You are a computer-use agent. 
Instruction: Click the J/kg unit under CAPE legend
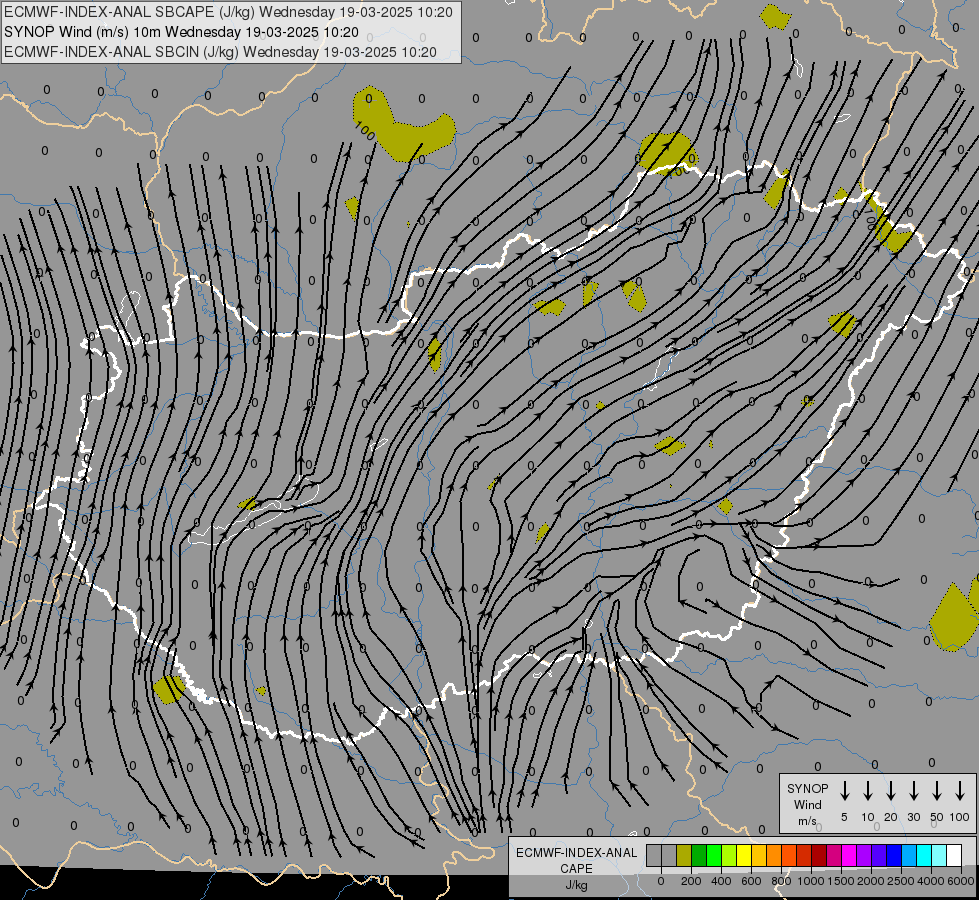tap(576, 885)
